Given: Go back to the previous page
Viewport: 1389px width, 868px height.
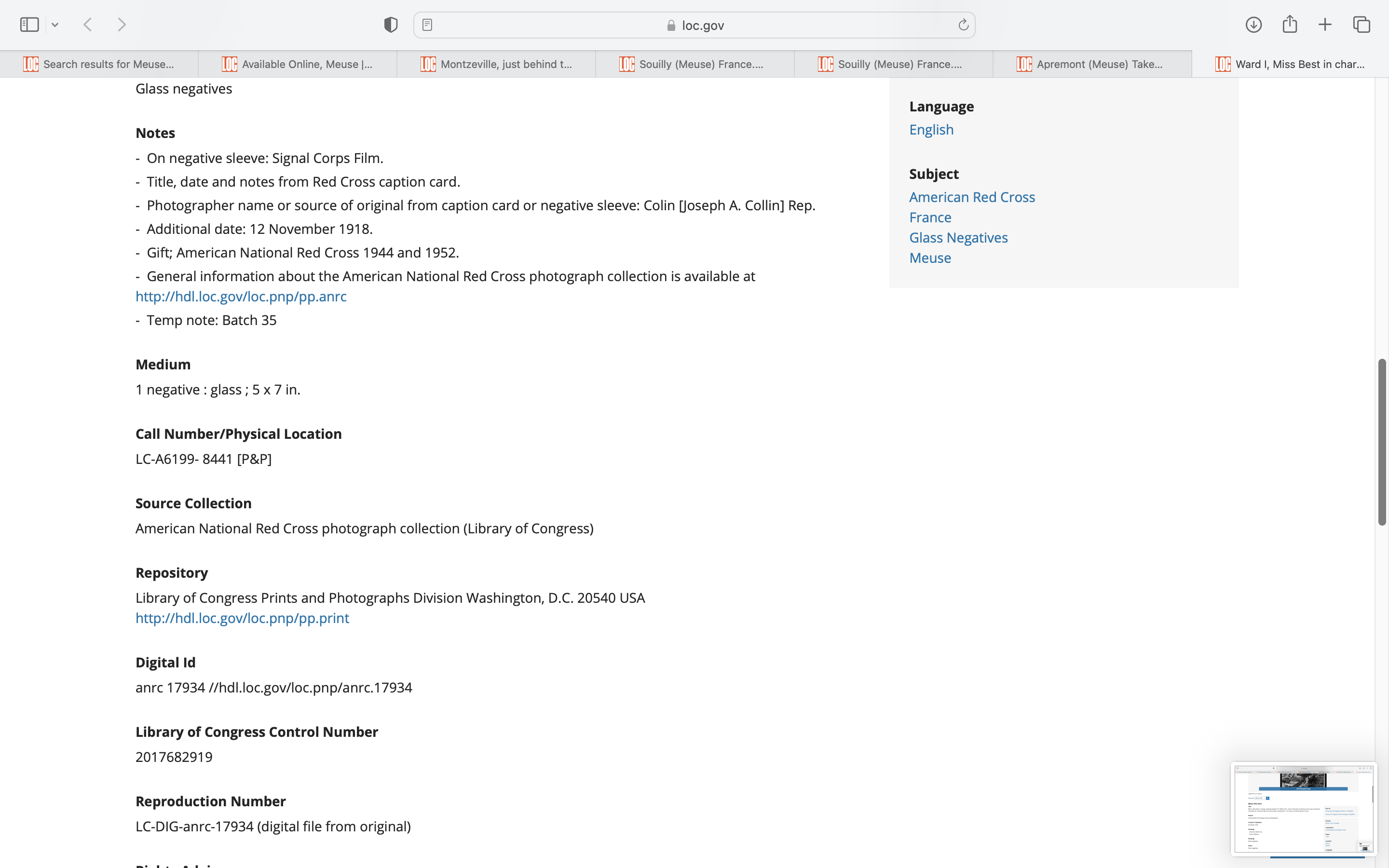Looking at the screenshot, I should click(x=88, y=25).
